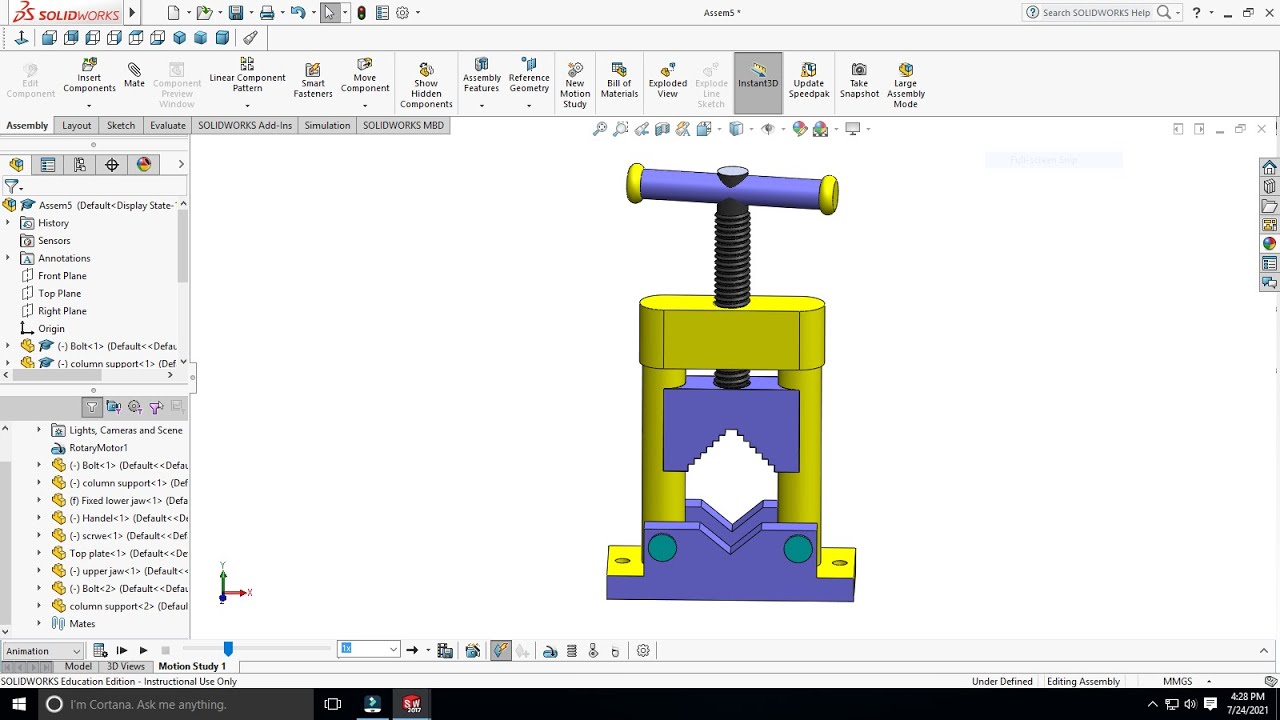The image size is (1280, 720).
Task: Create a New Motion Study
Action: (575, 85)
